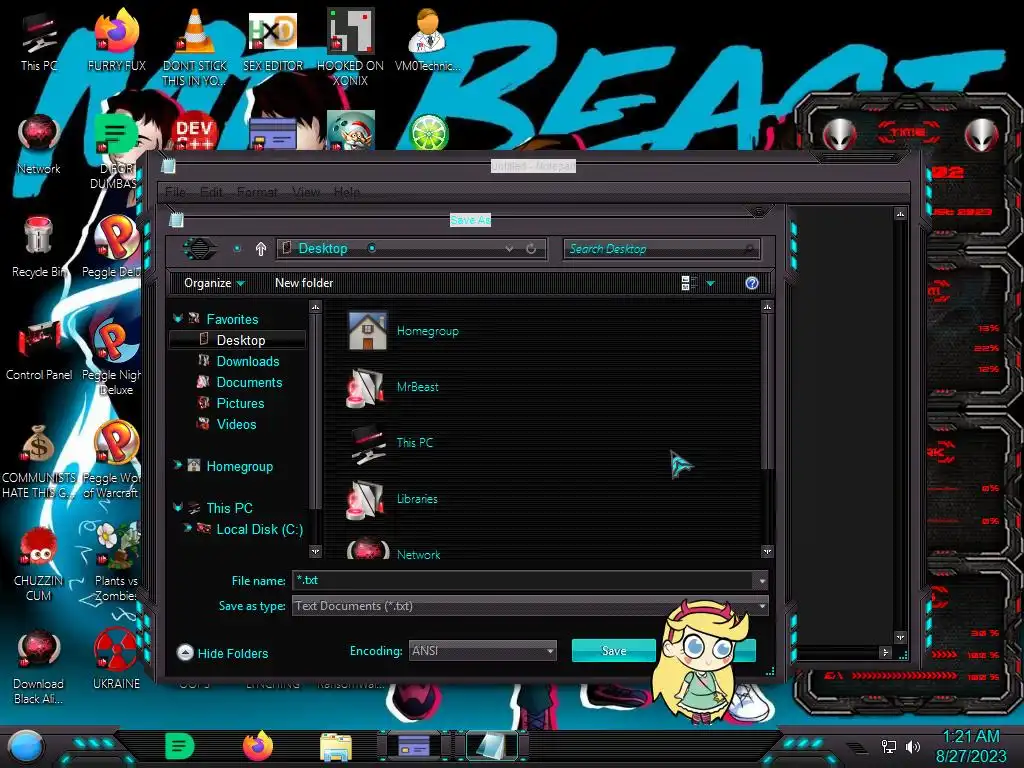The image size is (1024, 768).
Task: Select the MrBeast folder item
Action: (x=393, y=387)
